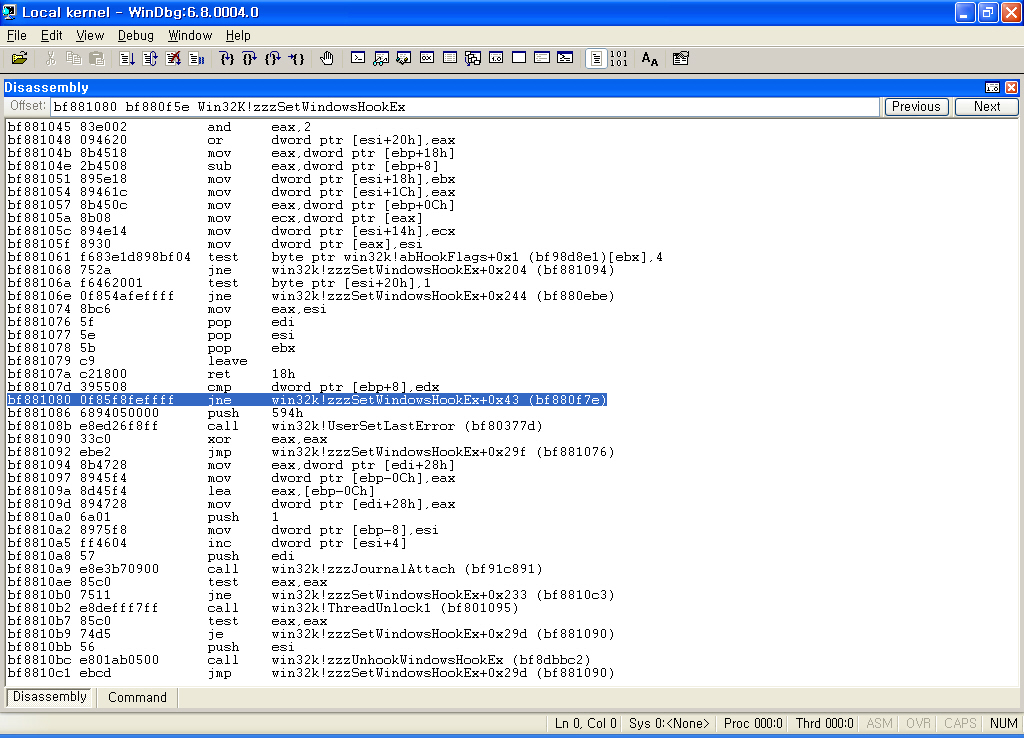The image size is (1024, 738).
Task: Open the Watch window via toolbar icon
Action: point(381,59)
